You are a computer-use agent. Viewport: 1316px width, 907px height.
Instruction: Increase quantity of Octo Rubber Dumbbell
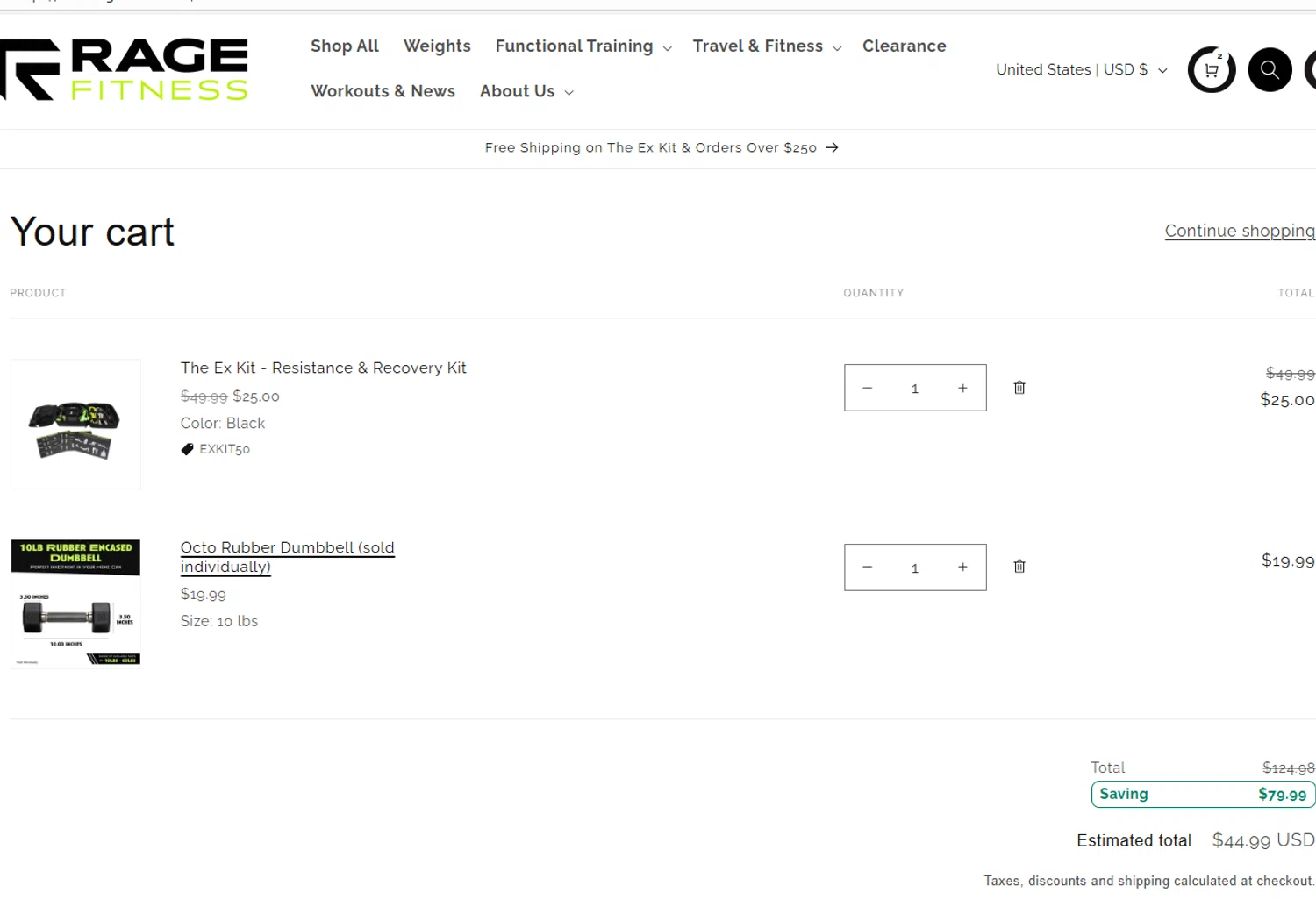[962, 568]
